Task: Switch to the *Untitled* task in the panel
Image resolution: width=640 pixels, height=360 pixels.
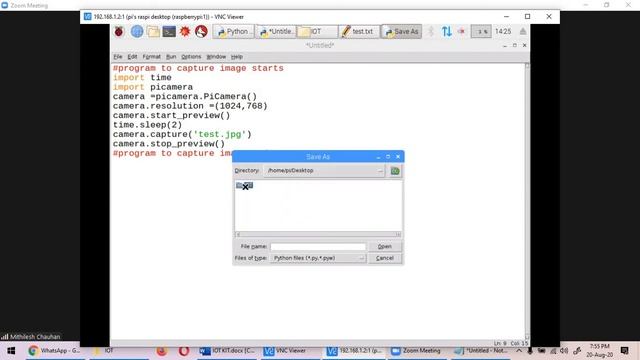Action: pyautogui.click(x=276, y=31)
